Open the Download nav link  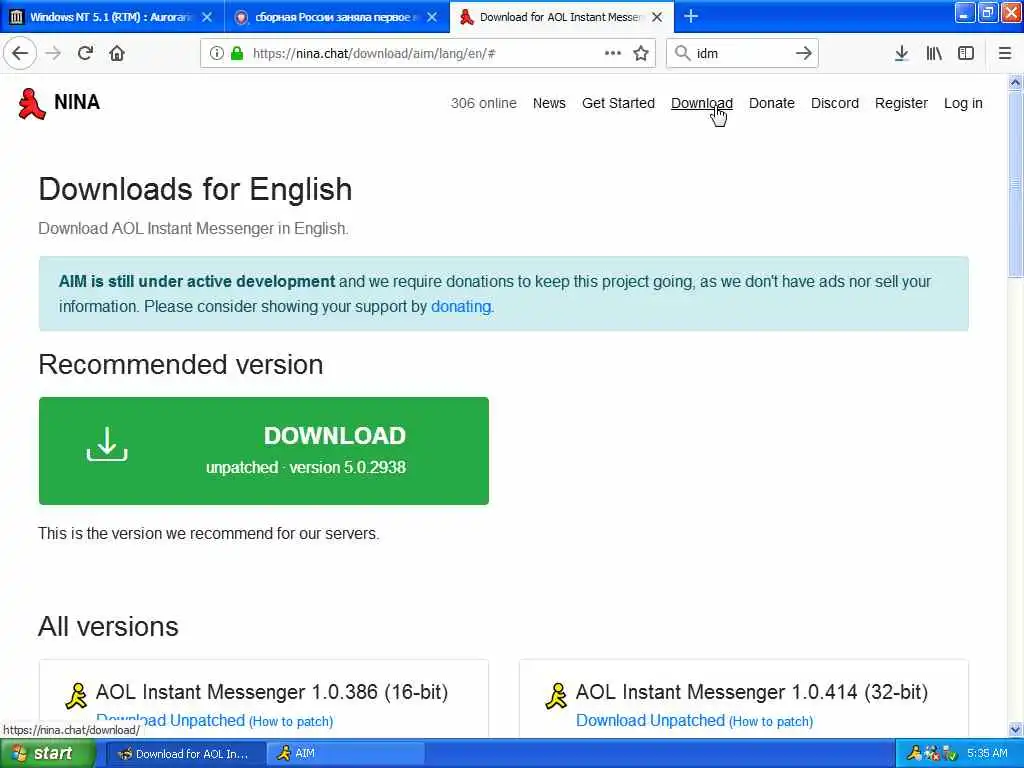pos(702,103)
